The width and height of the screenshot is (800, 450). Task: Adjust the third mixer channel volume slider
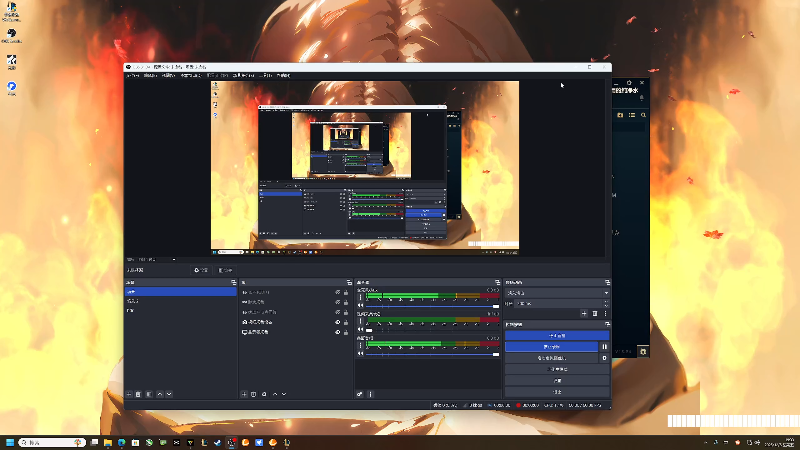433,354
